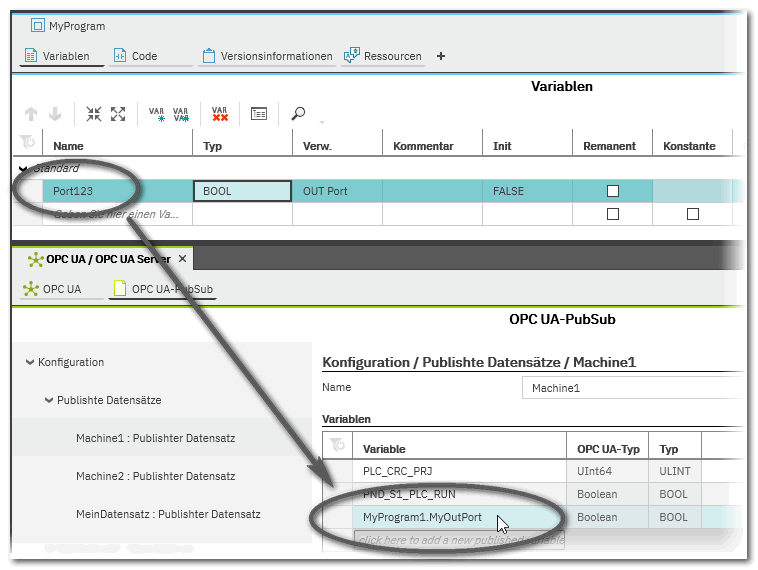Open the search magnifier tool

pyautogui.click(x=298, y=114)
